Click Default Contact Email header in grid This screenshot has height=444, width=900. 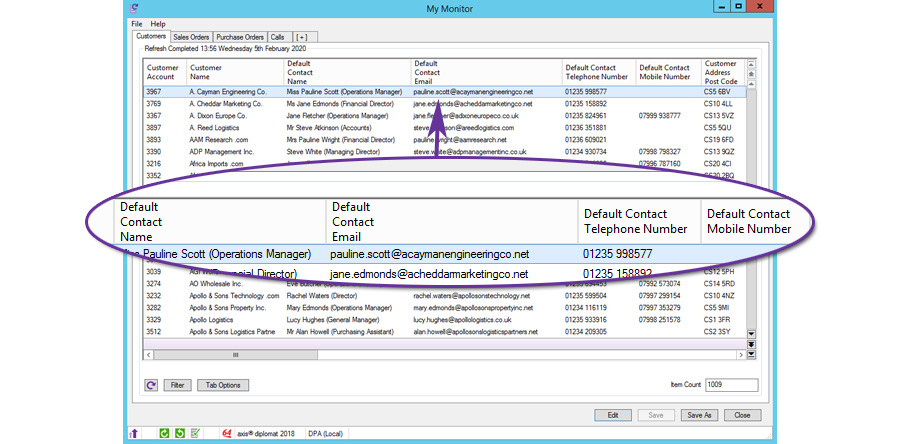point(488,72)
